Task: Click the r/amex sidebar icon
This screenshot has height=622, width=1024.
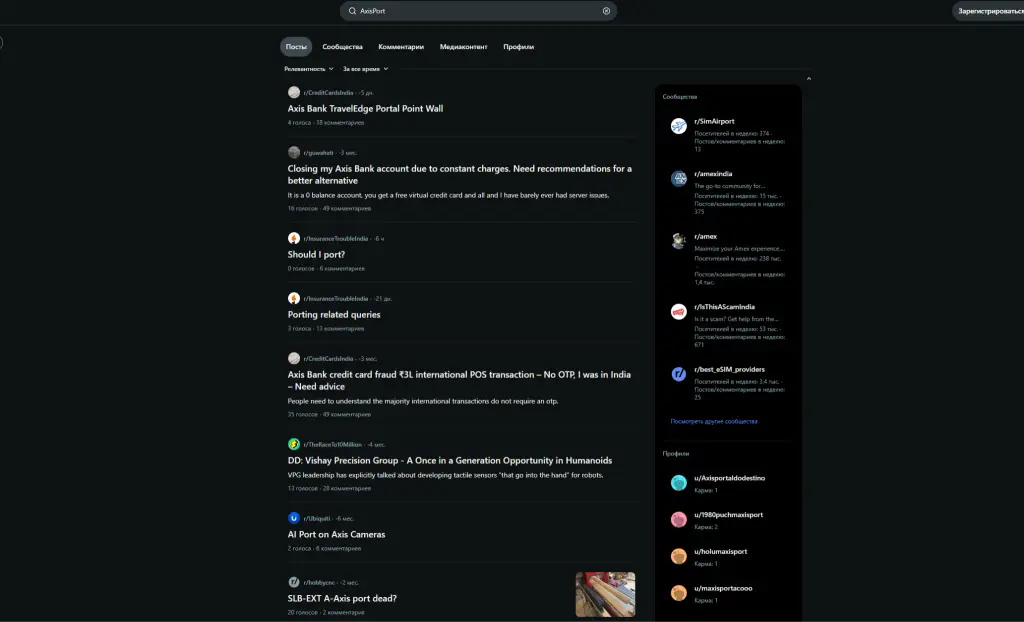Action: click(x=679, y=241)
